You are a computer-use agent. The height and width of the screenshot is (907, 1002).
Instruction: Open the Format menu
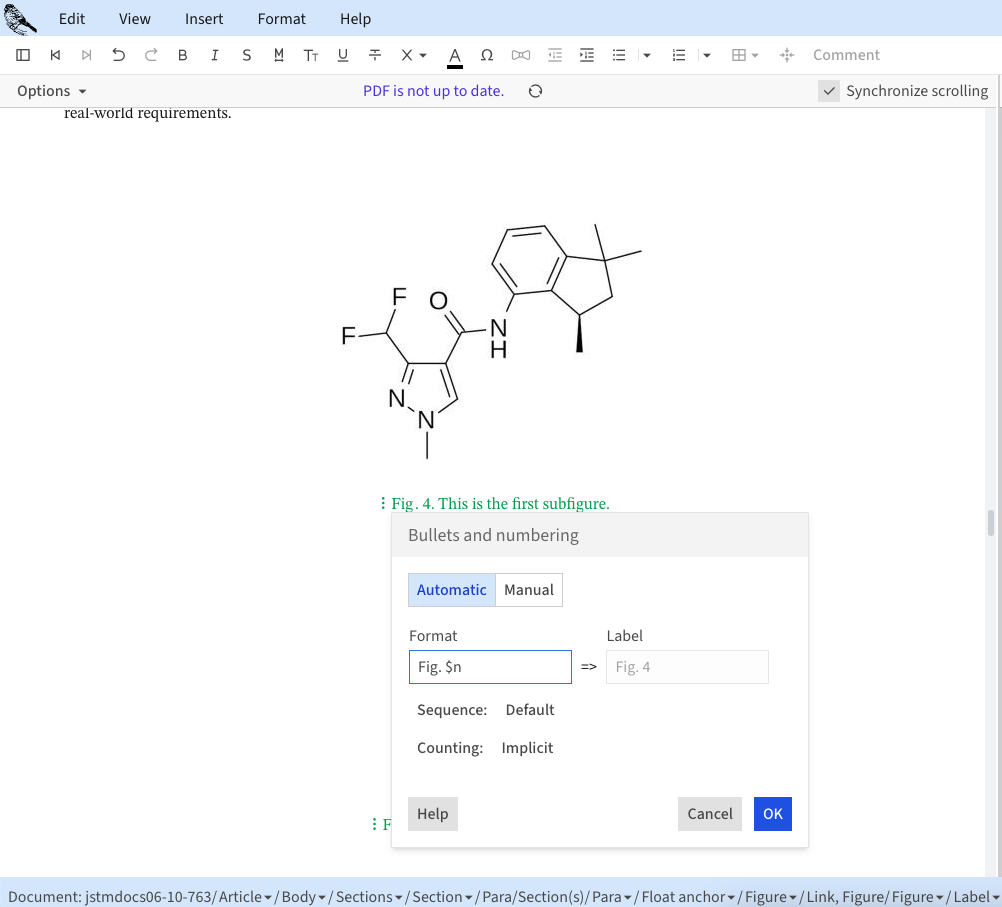[x=282, y=19]
